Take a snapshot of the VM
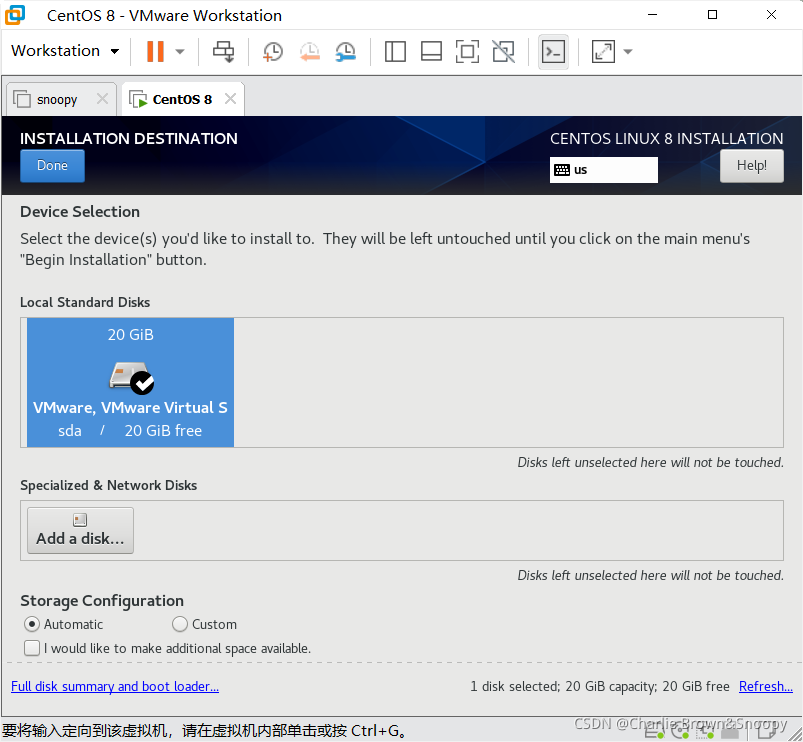Image resolution: width=803 pixels, height=742 pixels. click(x=272, y=52)
